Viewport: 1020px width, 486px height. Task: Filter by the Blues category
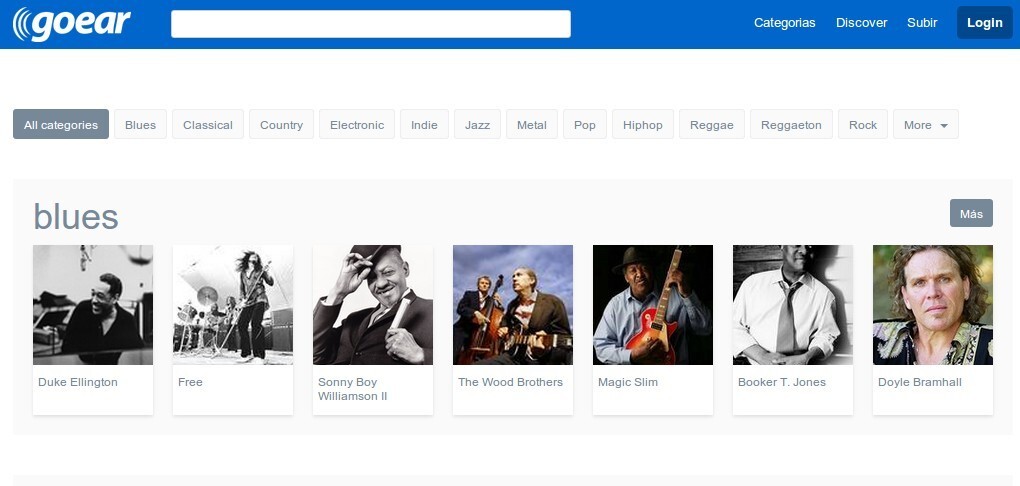pos(140,125)
